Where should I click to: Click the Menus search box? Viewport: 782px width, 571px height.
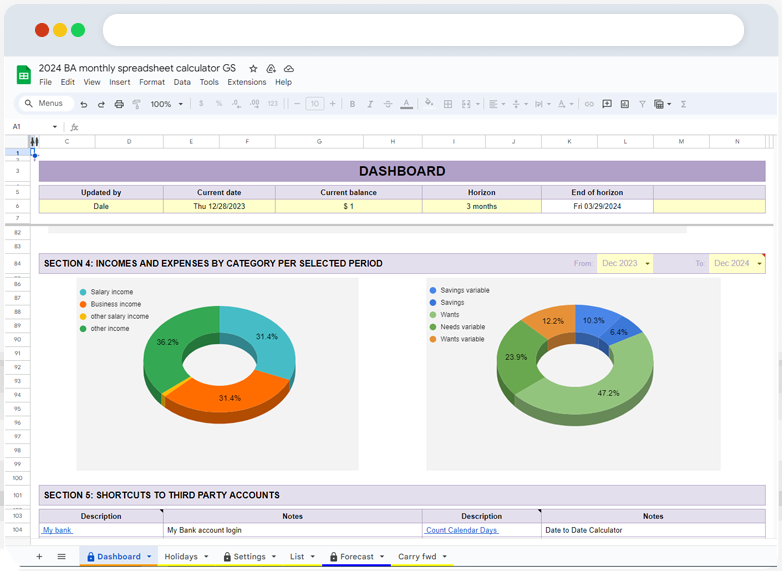[46, 103]
